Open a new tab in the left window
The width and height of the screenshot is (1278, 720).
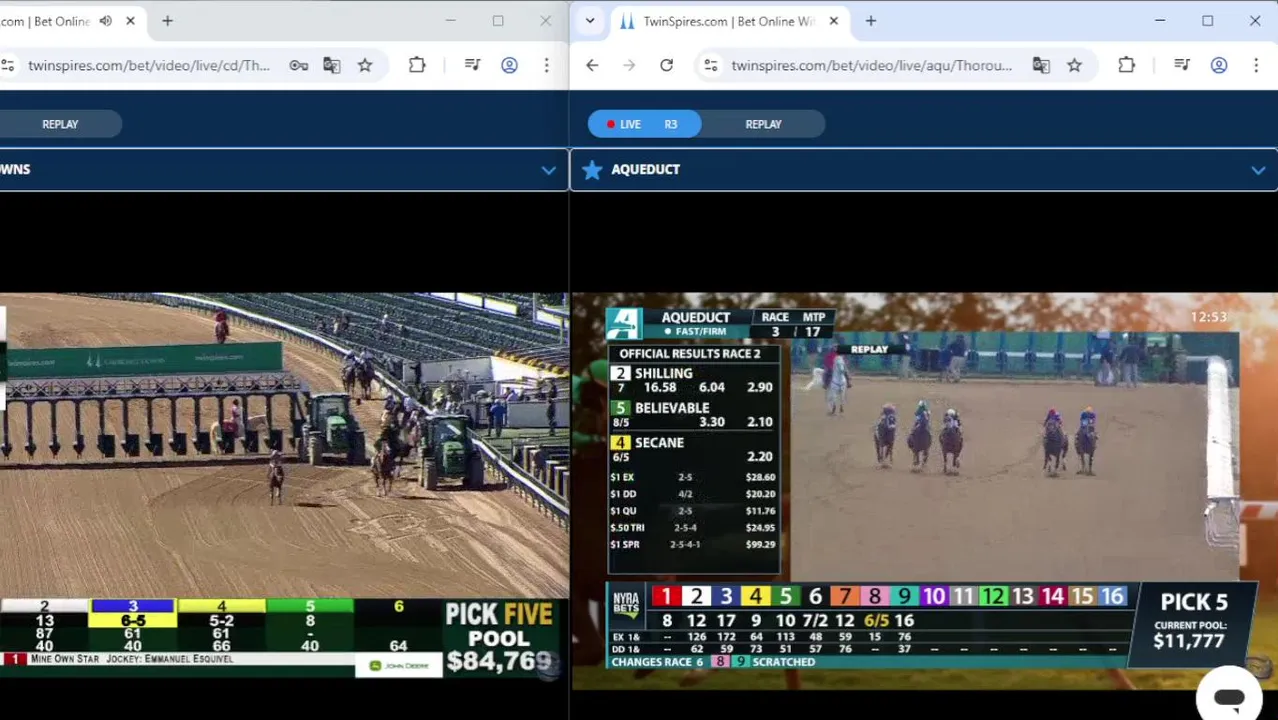(167, 21)
